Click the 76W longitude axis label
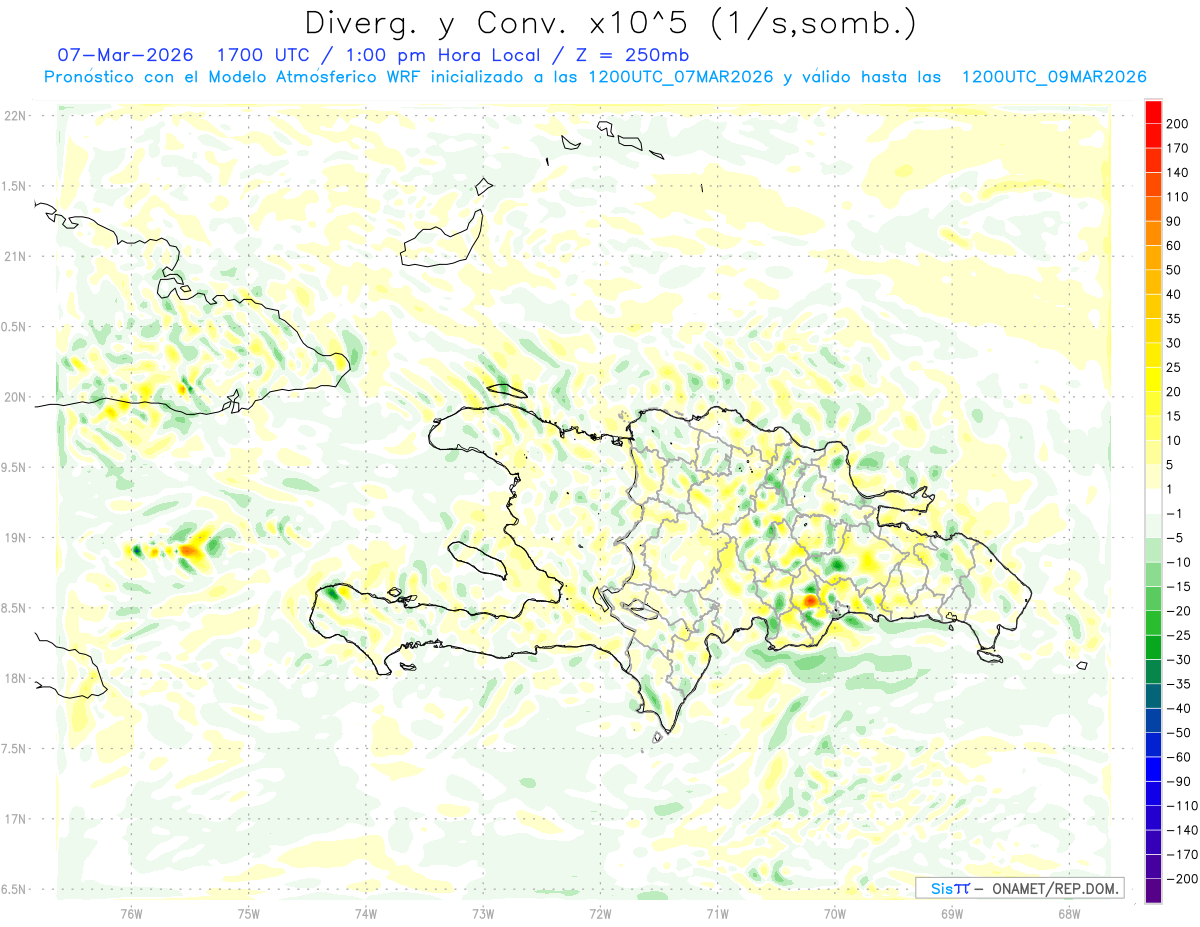The image size is (1200, 927). coord(131,912)
